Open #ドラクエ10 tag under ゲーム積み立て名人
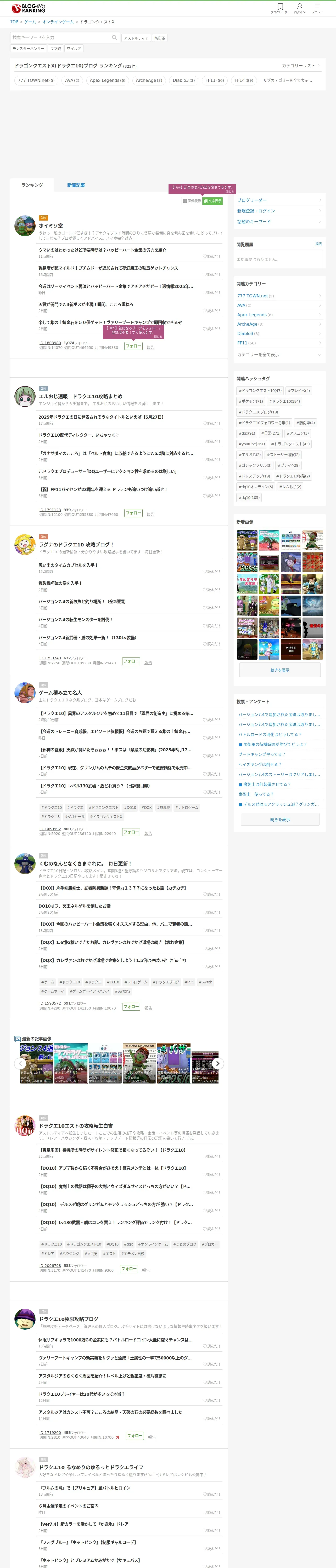Viewport: 336px width, 1568px height. point(52,808)
